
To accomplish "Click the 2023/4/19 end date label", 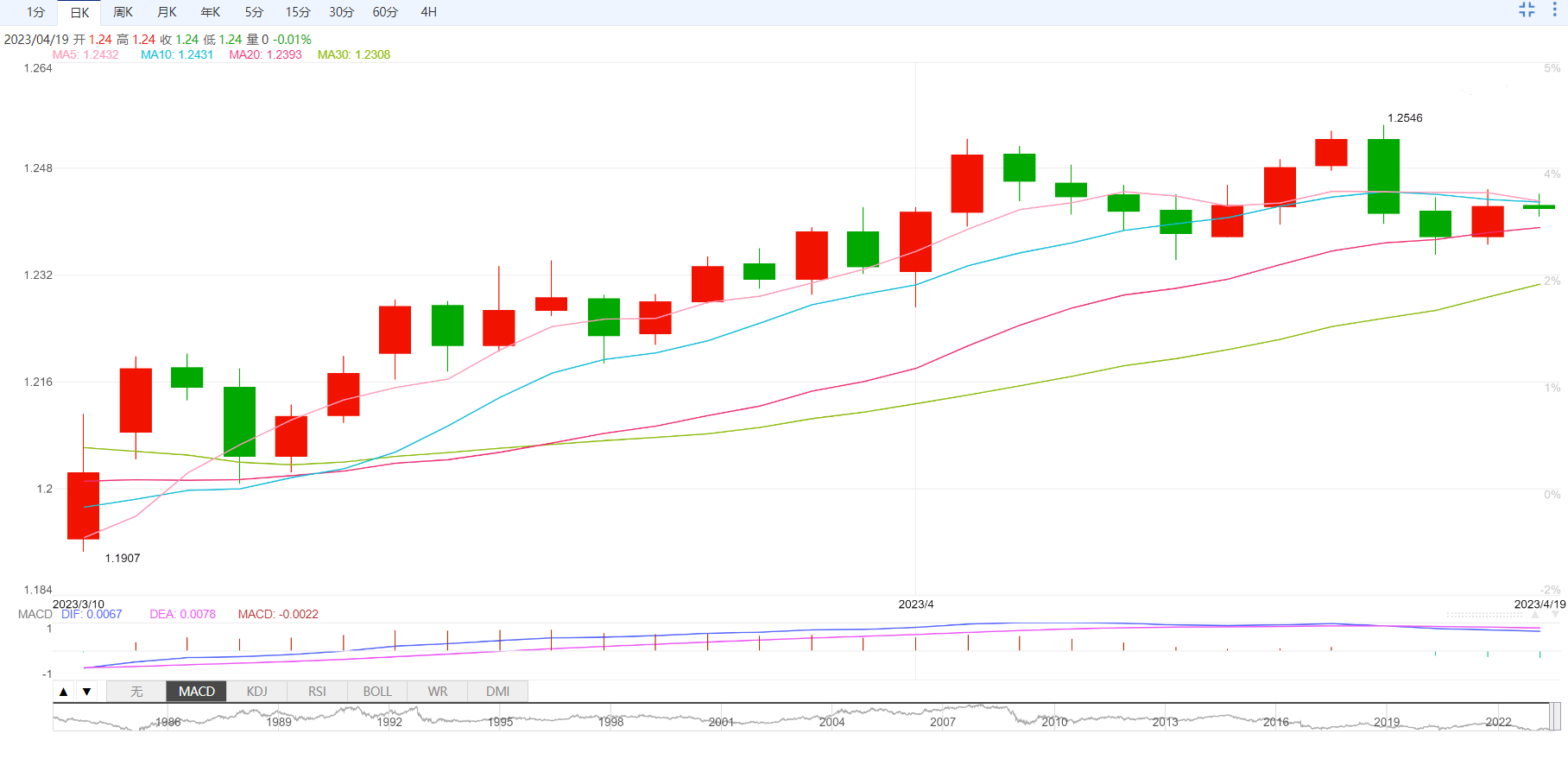I will (x=1540, y=604).
